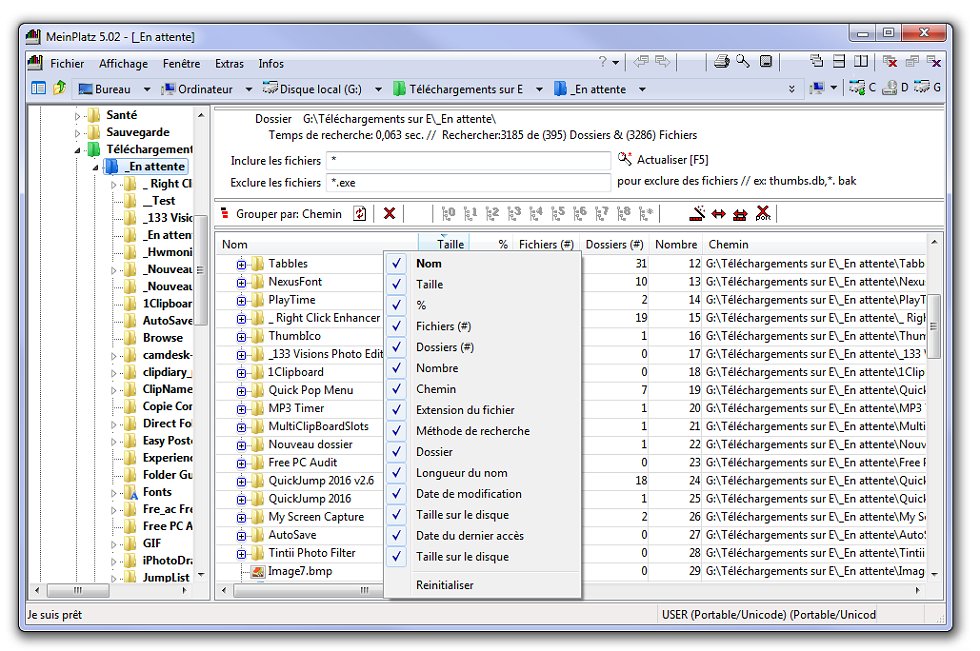The image size is (980, 651).
Task: Click the close-all-windows icon with purple X
Action: point(934,61)
